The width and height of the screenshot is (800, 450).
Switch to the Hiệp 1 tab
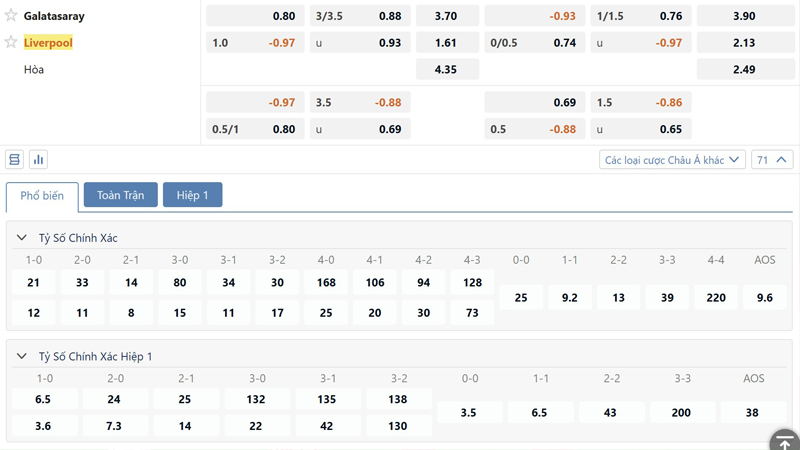tap(192, 195)
